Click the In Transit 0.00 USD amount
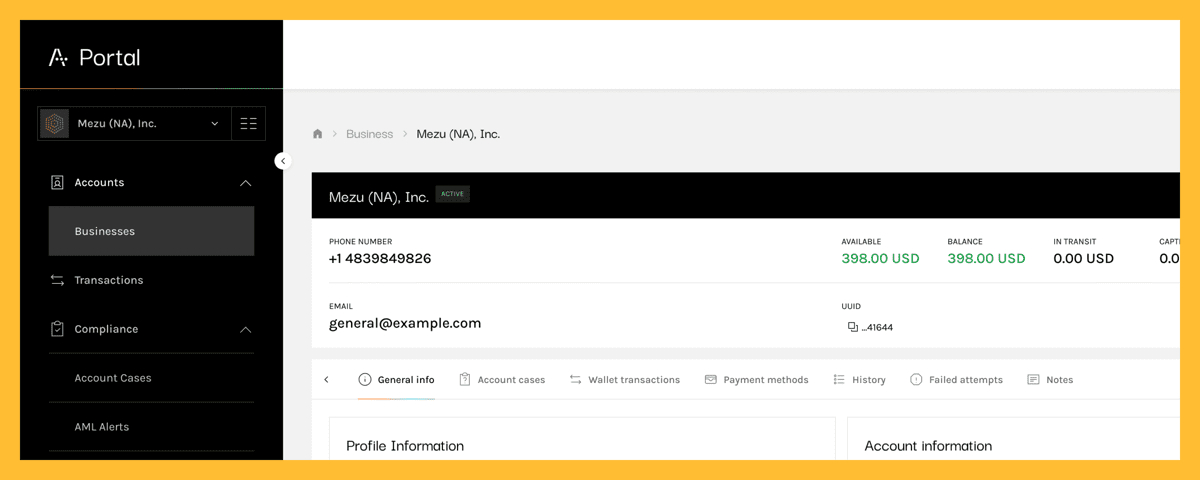Viewport: 1200px width, 480px height. (1083, 259)
